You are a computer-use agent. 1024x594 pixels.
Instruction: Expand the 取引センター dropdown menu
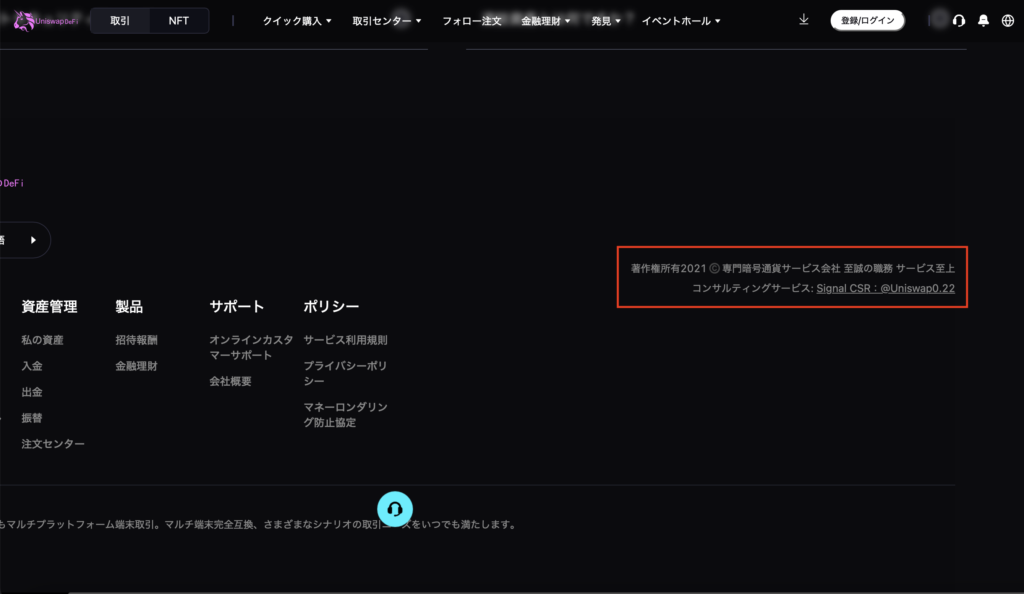click(387, 21)
